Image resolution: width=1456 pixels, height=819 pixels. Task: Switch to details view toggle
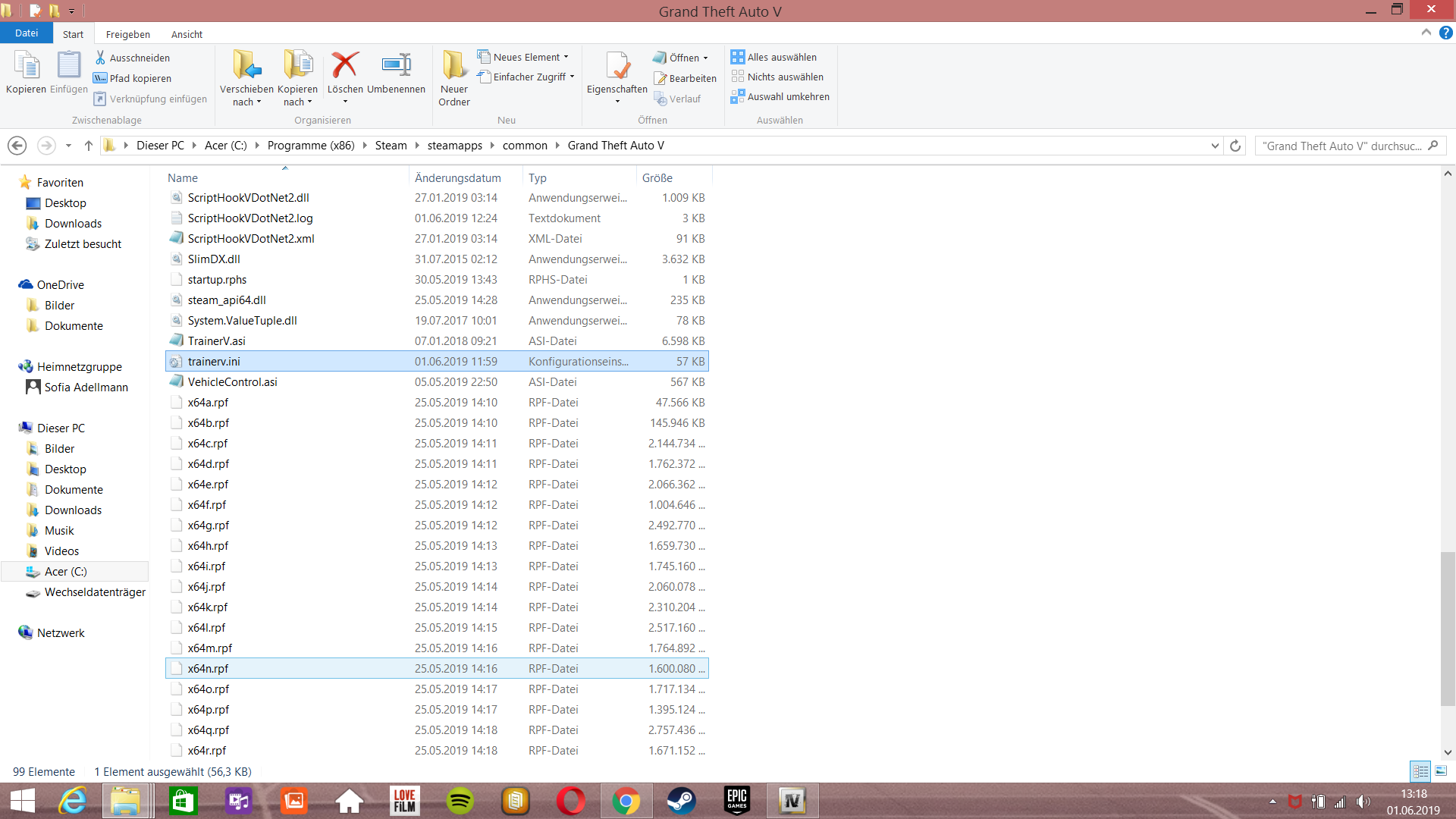1420,771
